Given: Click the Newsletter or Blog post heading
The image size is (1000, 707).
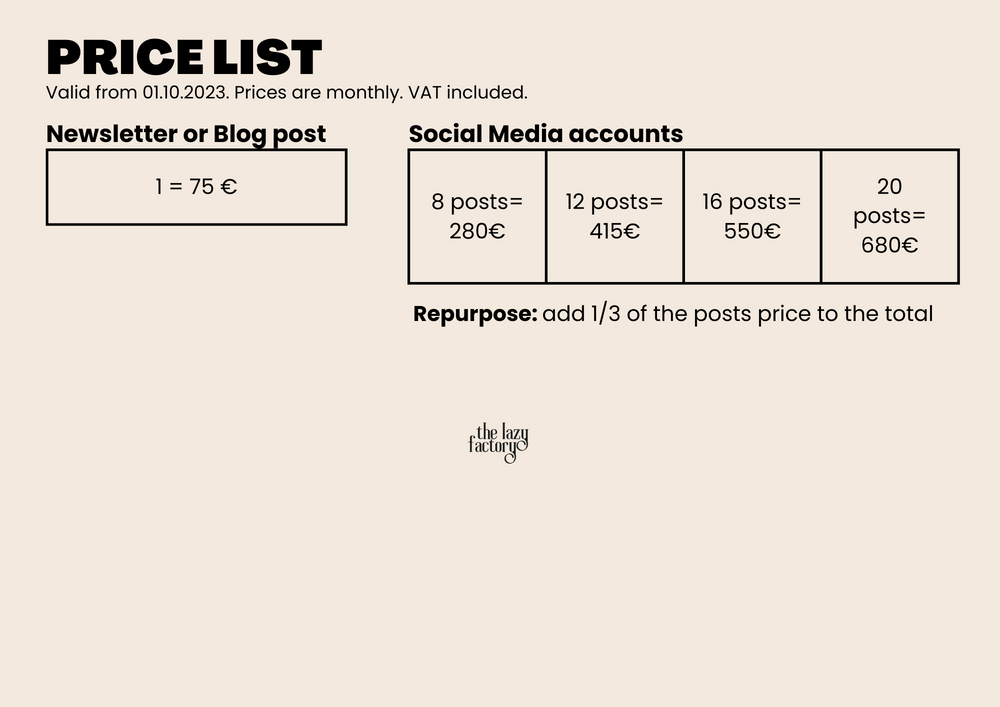Looking at the screenshot, I should tap(186, 134).
